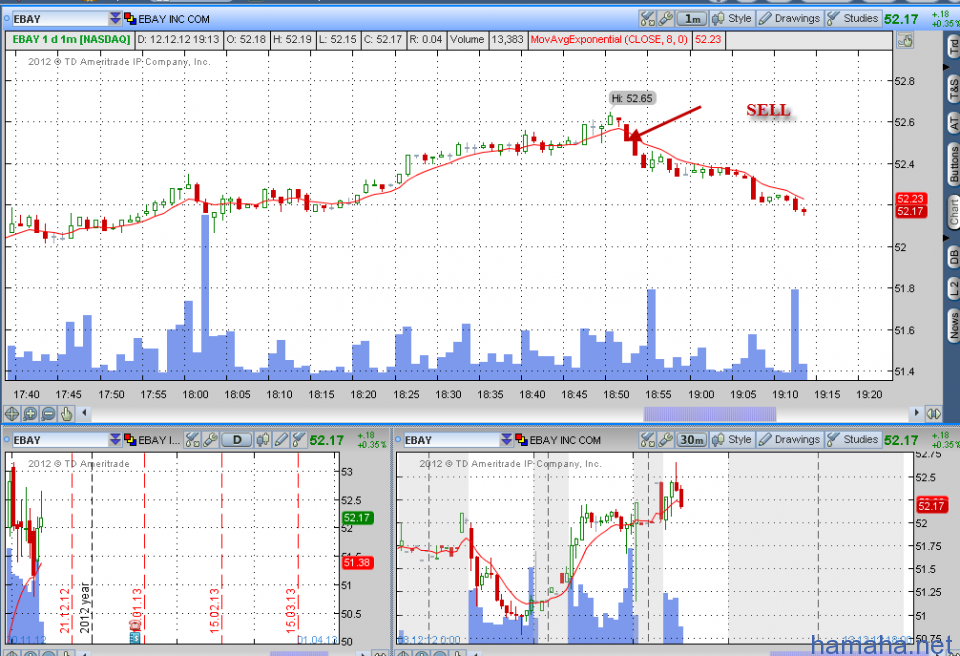Open the Drawings menu in top chart toolbar
Image resolution: width=960 pixels, height=656 pixels.
point(789,19)
